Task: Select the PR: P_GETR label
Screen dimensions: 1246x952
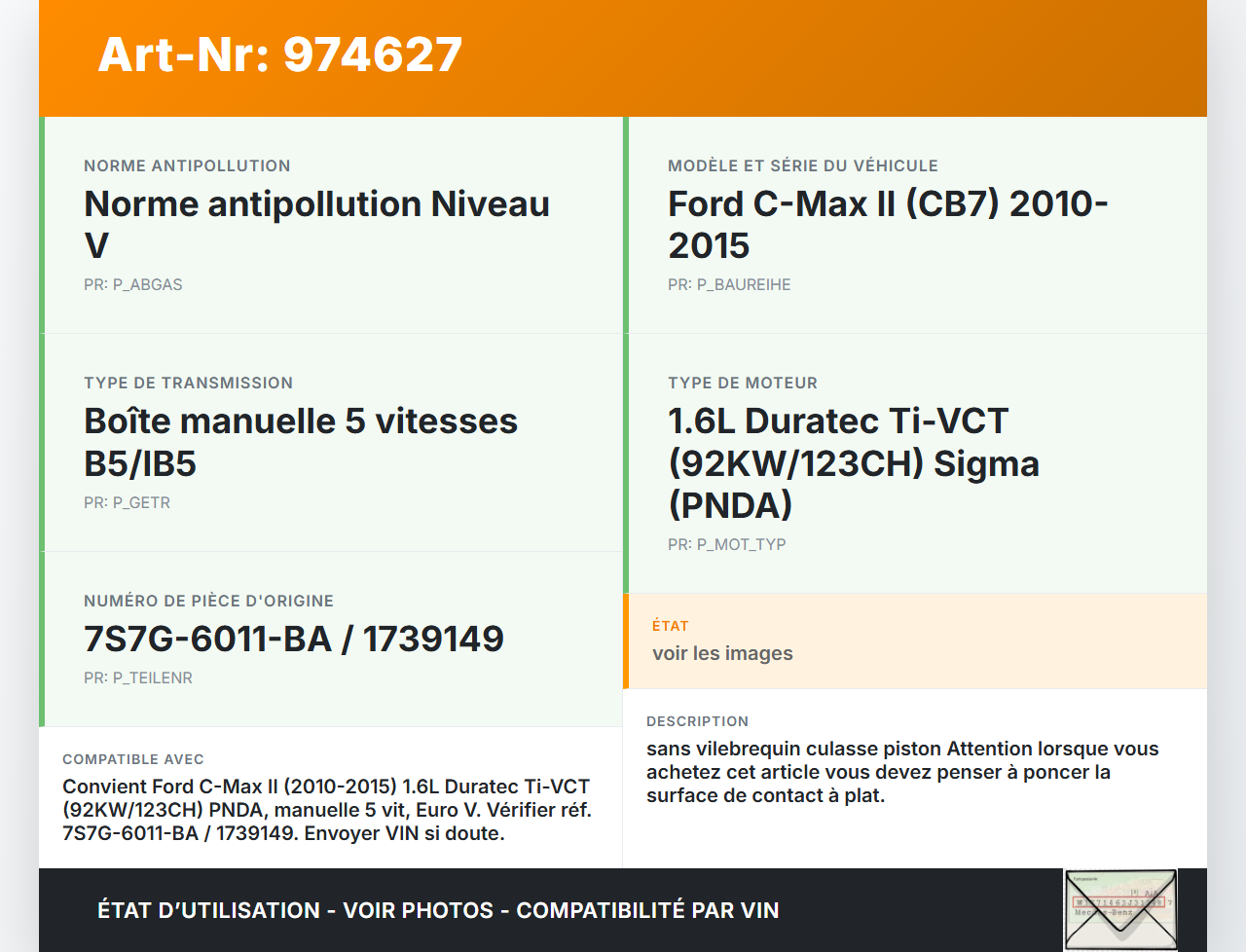Action: click(x=127, y=502)
